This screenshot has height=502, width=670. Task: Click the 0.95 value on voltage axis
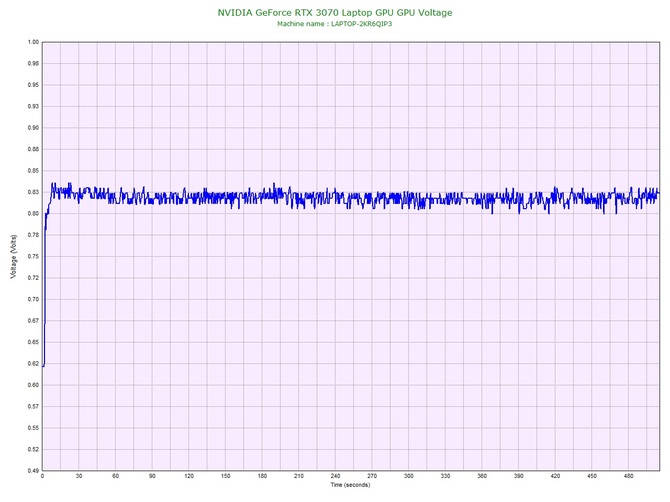click(x=33, y=85)
